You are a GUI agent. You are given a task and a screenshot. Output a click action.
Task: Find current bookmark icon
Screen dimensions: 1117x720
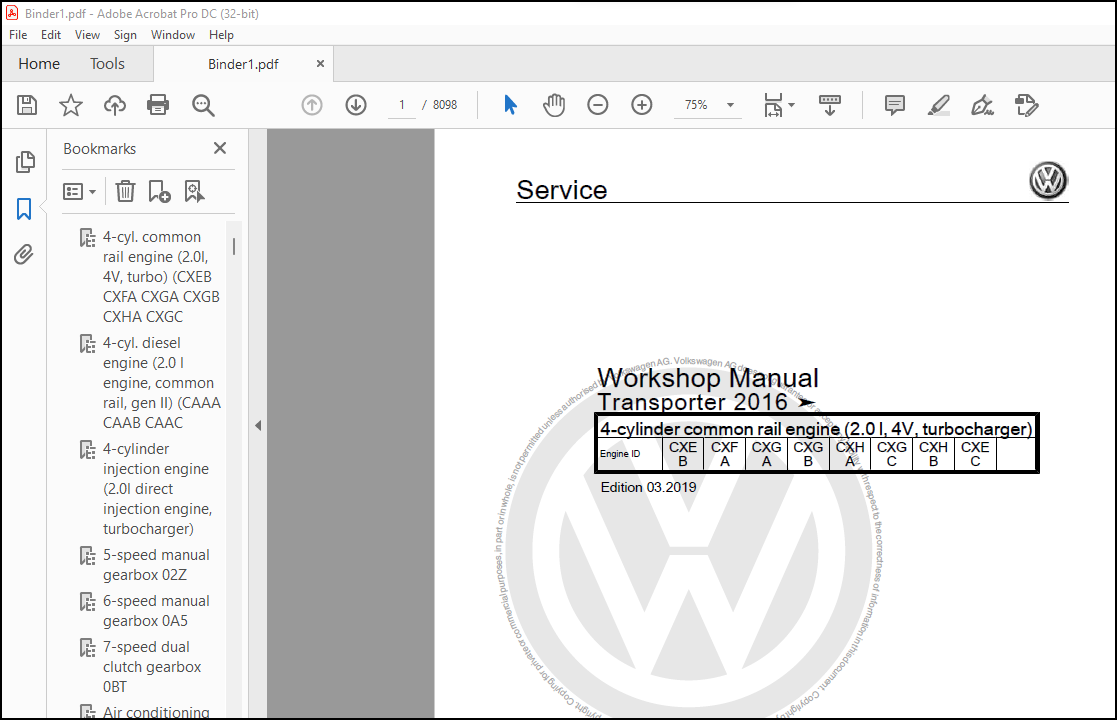pyautogui.click(x=194, y=192)
